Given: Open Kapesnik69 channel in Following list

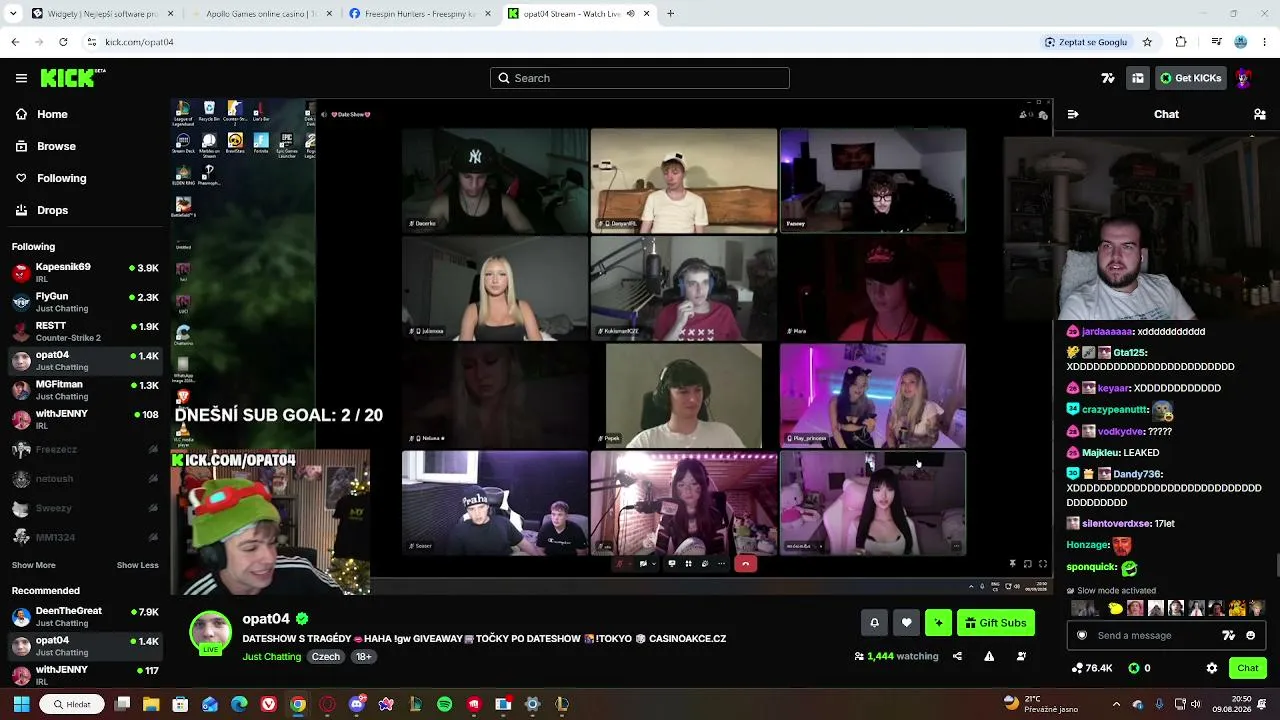Looking at the screenshot, I should 85,273.
